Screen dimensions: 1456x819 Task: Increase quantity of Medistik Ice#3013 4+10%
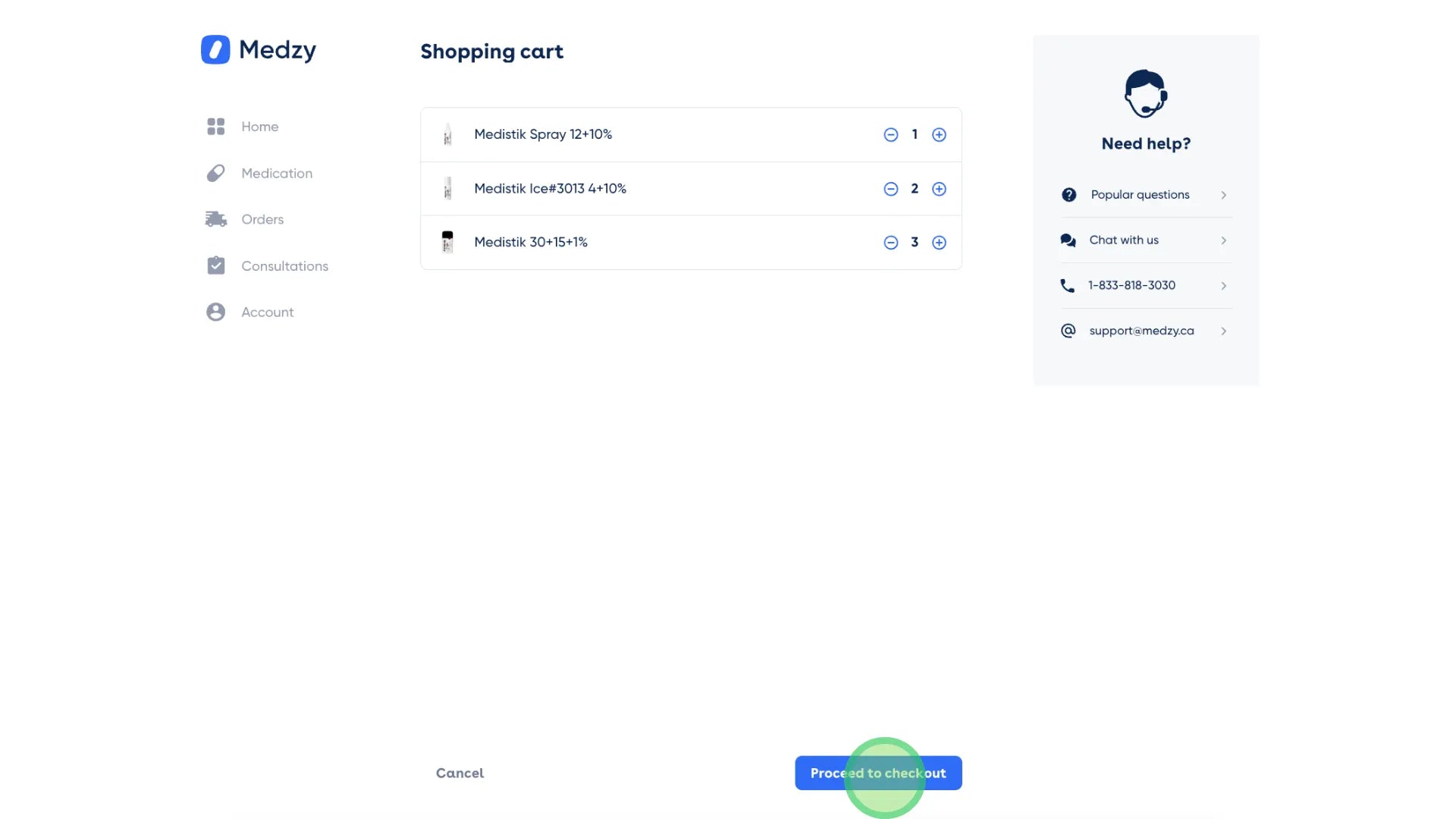coord(939,189)
